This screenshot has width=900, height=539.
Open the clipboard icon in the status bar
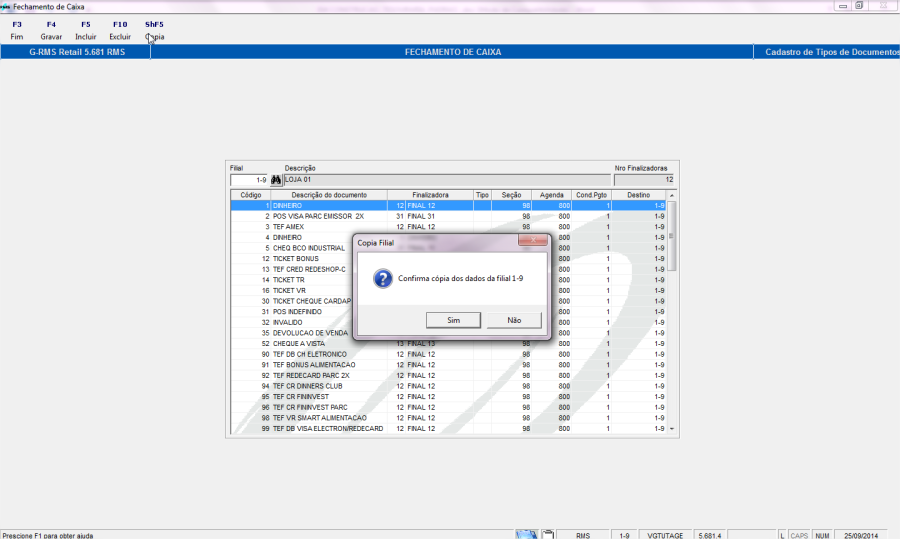click(x=548, y=535)
